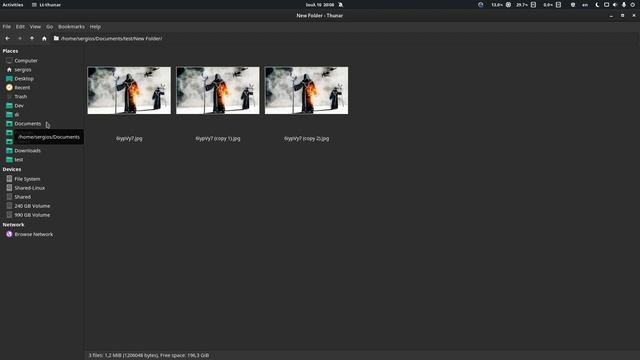This screenshot has width=640, height=360.
Task: Click the Desktop folder icon
Action: point(9,78)
